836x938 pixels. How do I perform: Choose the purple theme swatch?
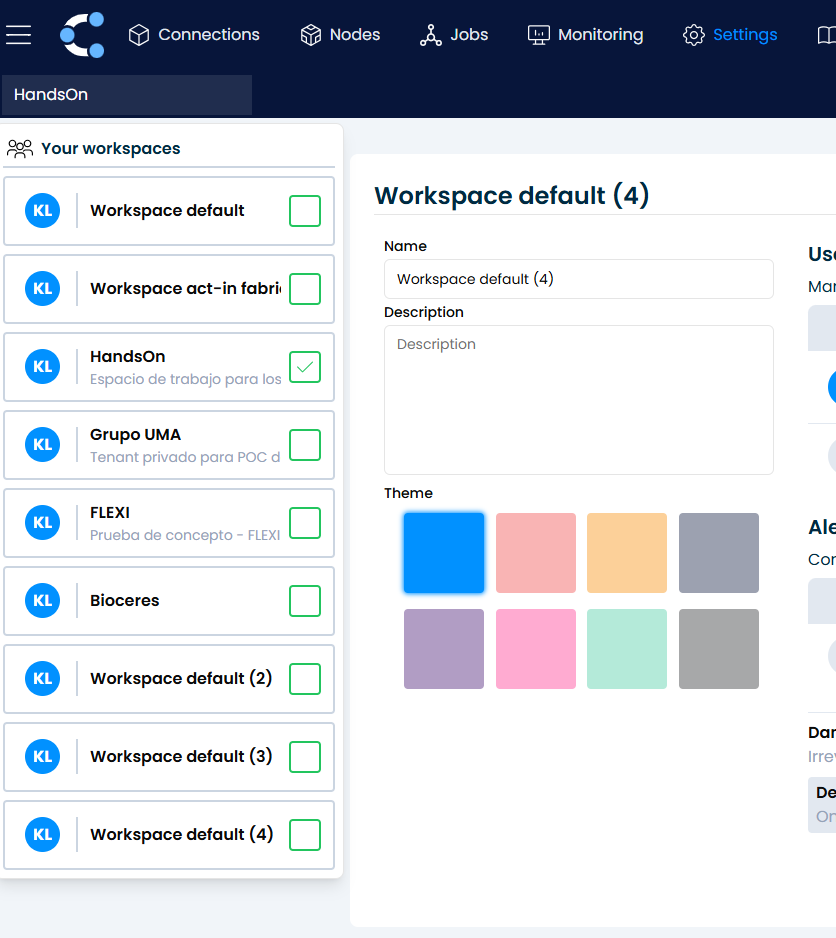tap(444, 649)
